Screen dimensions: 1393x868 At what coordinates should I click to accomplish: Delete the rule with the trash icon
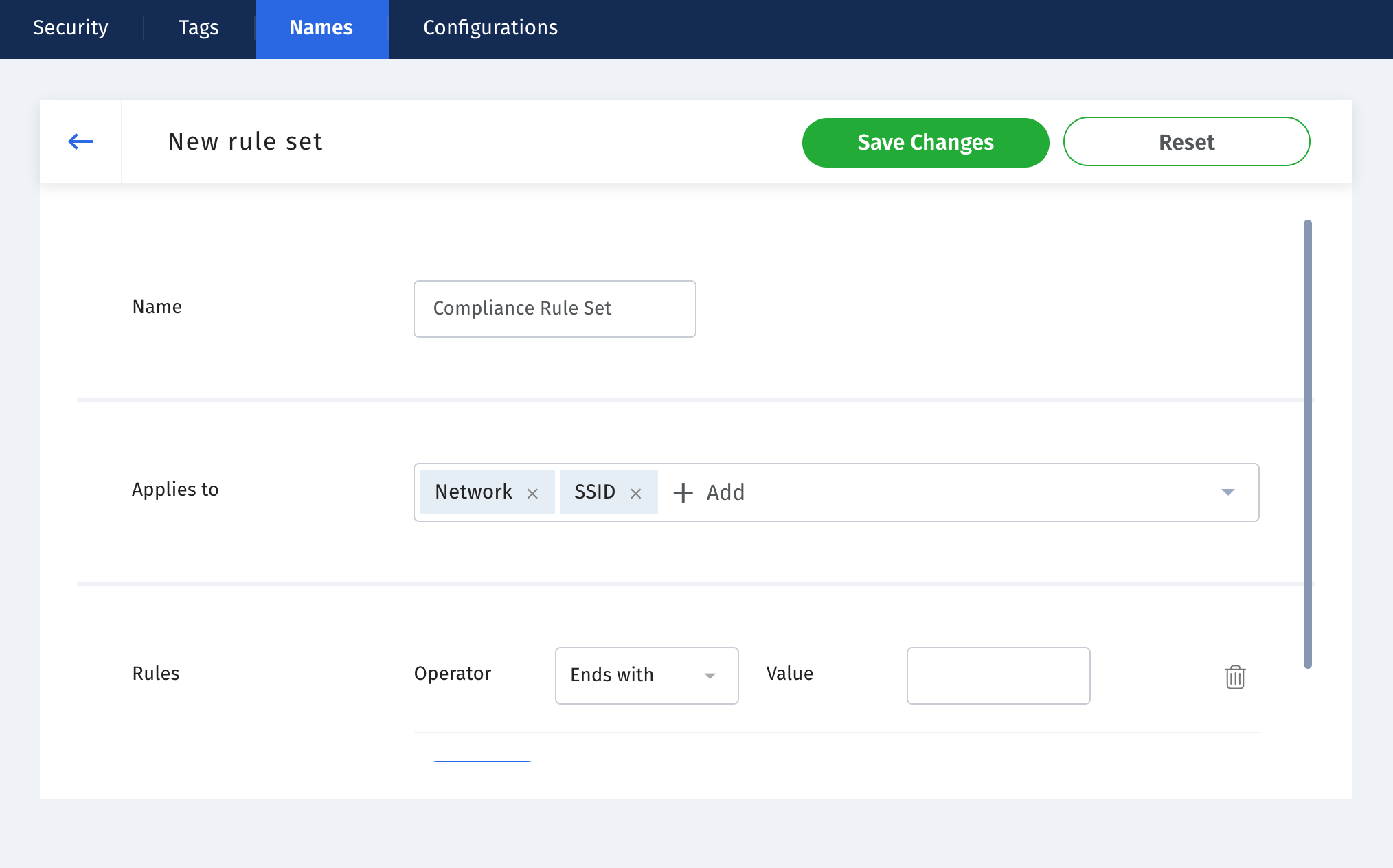1235,677
